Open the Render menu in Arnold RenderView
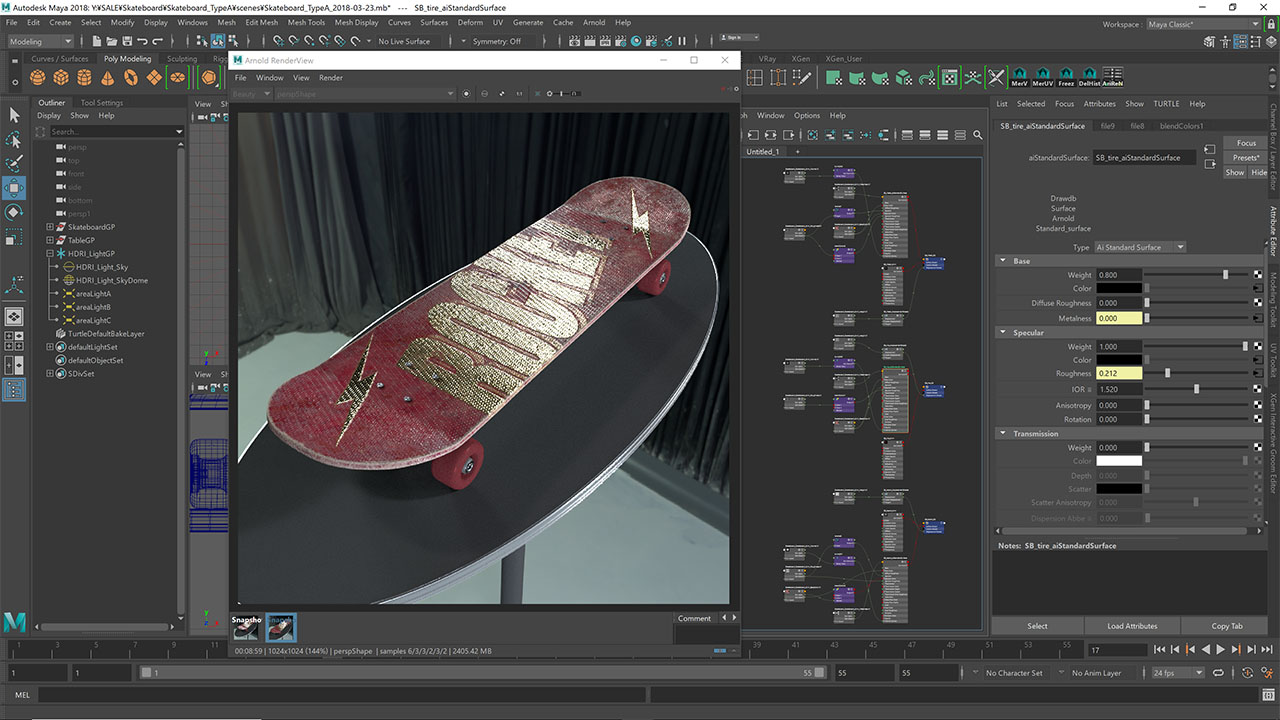This screenshot has height=720, width=1280. [x=331, y=78]
